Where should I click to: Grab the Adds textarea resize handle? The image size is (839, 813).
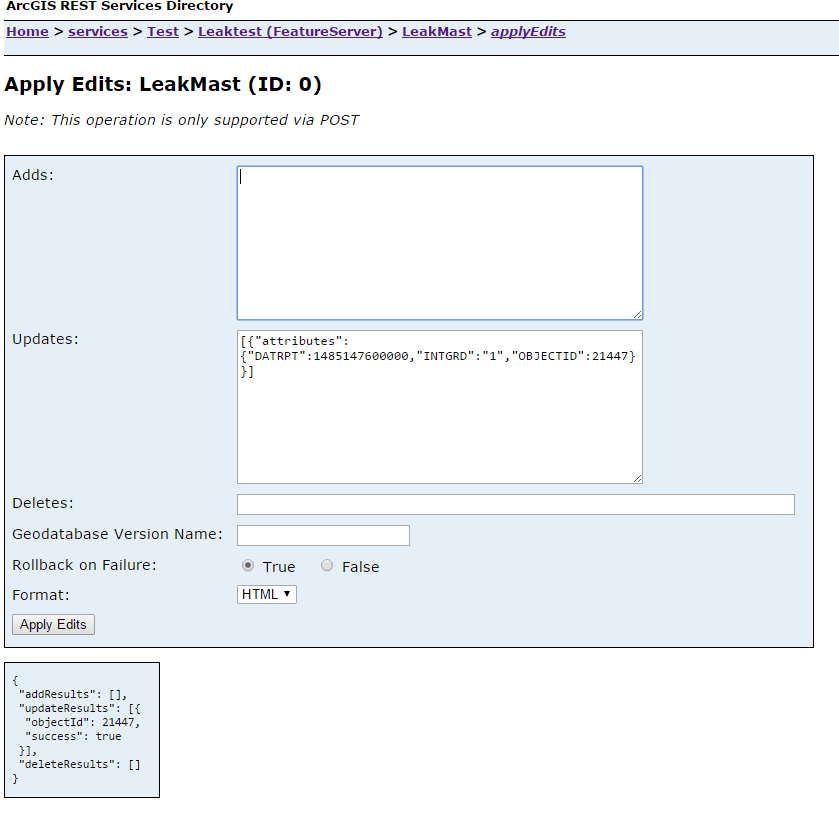click(637, 315)
